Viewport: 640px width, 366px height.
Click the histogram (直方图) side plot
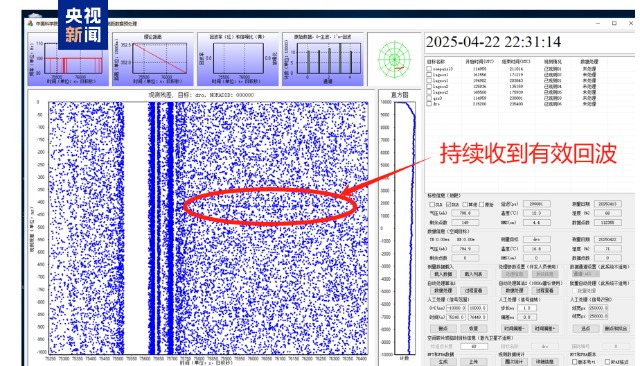400,227
